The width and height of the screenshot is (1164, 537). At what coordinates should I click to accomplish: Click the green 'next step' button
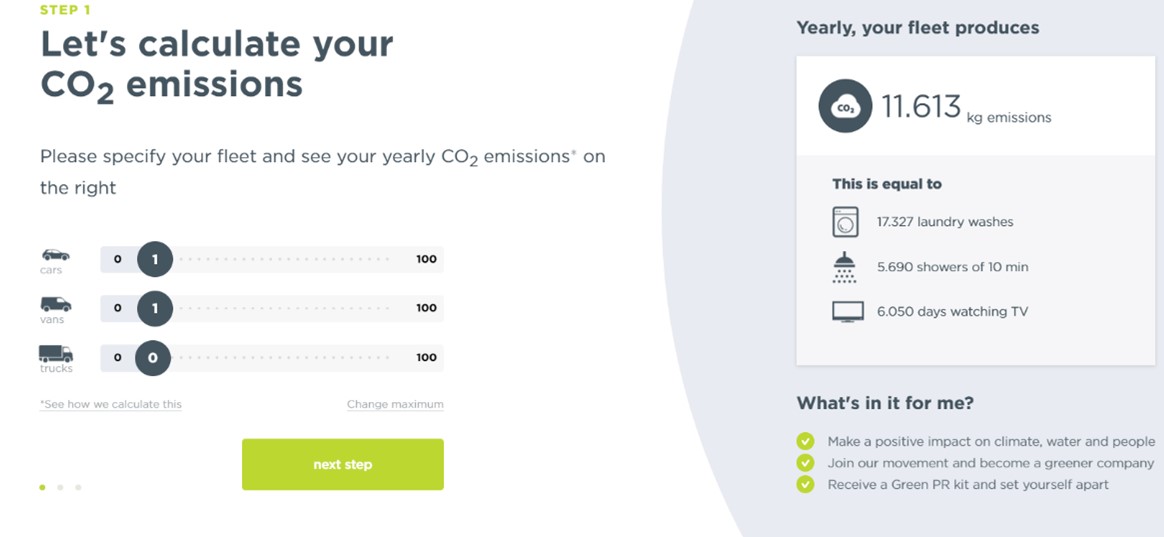[x=343, y=464]
